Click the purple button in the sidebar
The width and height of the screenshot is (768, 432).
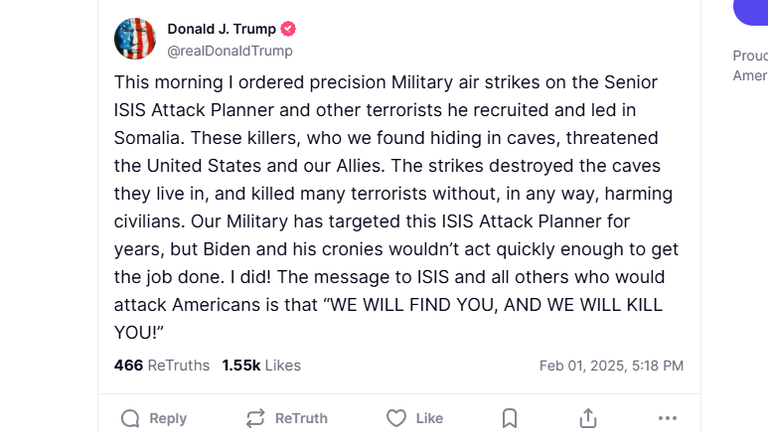coord(752,10)
